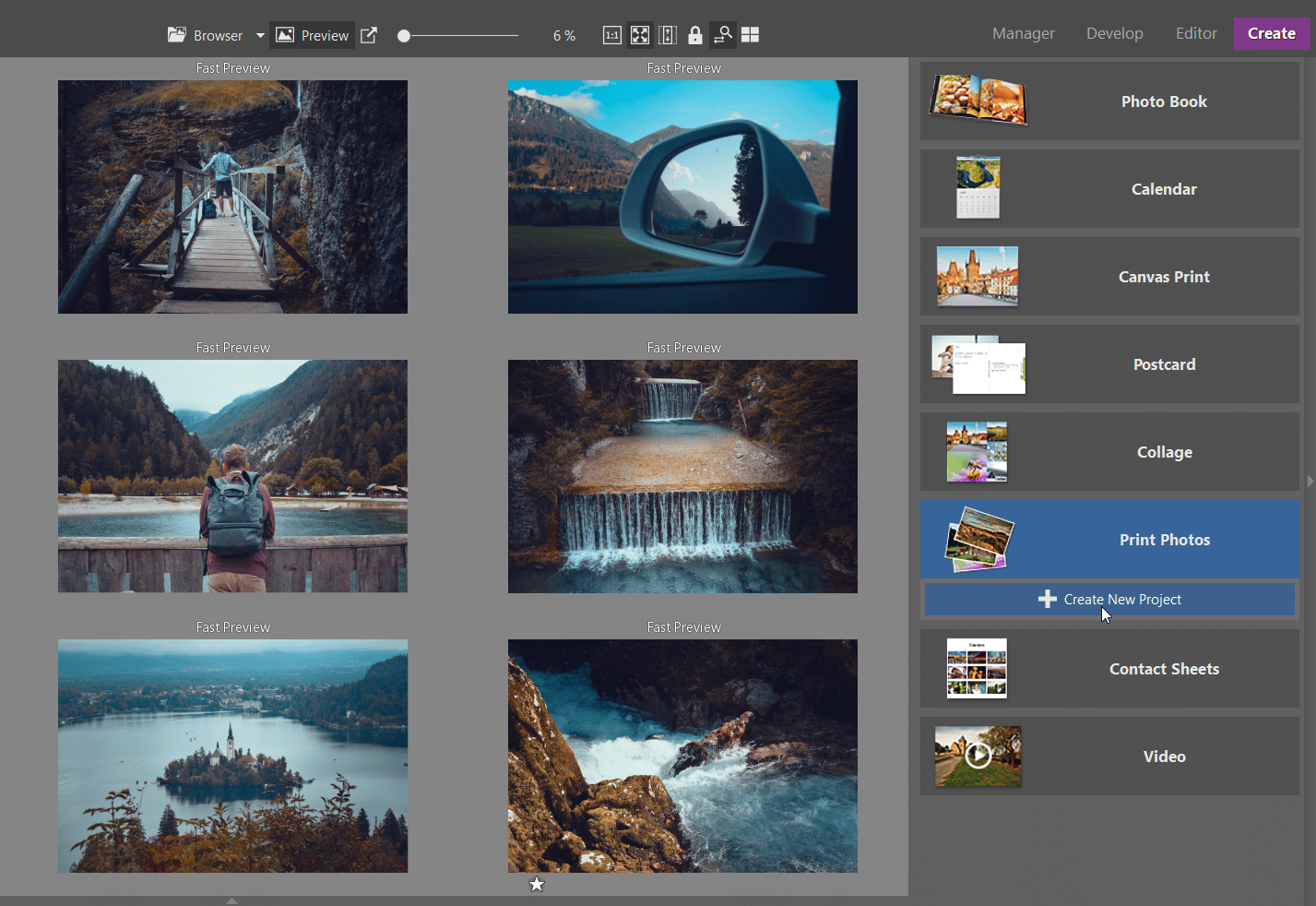The width and height of the screenshot is (1316, 906).
Task: Select the mountain lake backpacker thumbnail
Action: (x=232, y=476)
